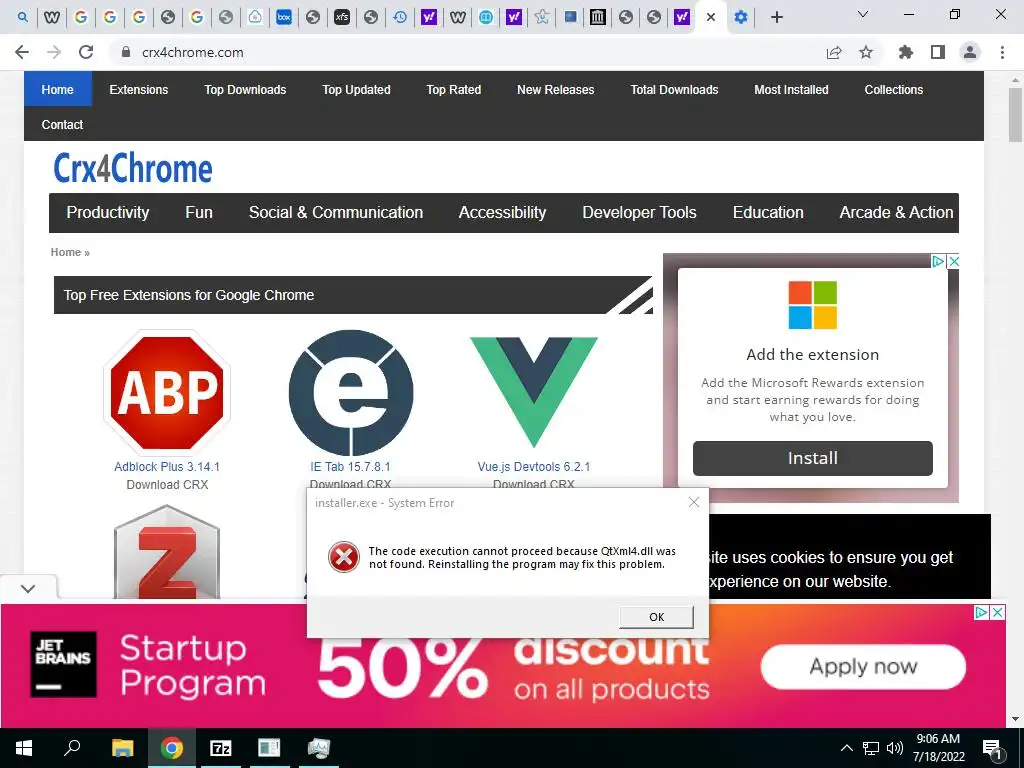Open the Contact page
This screenshot has height=768, width=1024.
tap(62, 124)
